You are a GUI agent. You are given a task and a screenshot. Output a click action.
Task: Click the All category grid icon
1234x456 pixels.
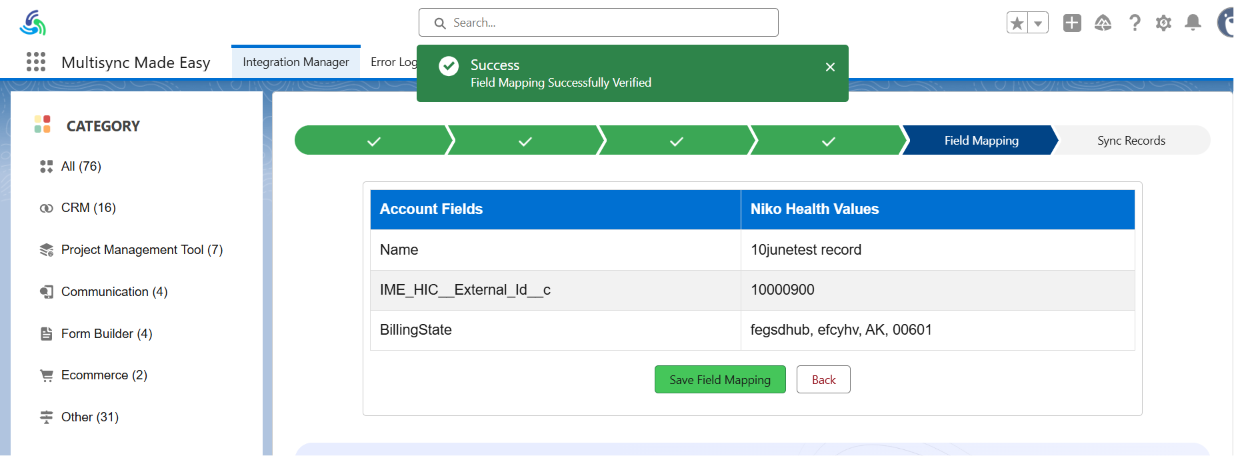pos(46,166)
